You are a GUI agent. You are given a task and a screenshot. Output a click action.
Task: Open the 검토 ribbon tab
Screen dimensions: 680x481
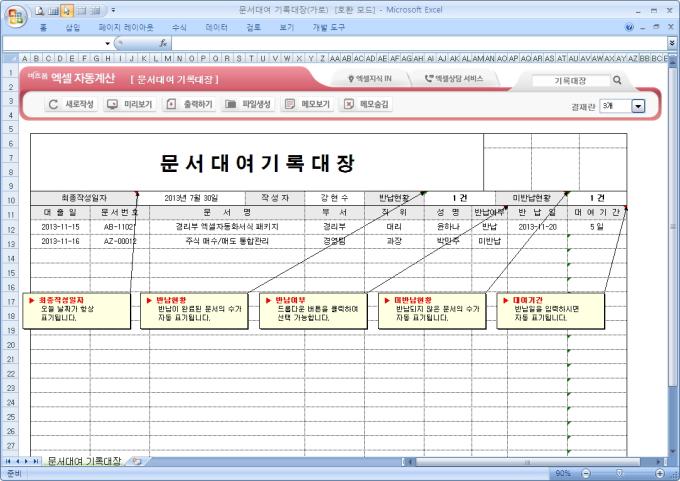point(253,28)
